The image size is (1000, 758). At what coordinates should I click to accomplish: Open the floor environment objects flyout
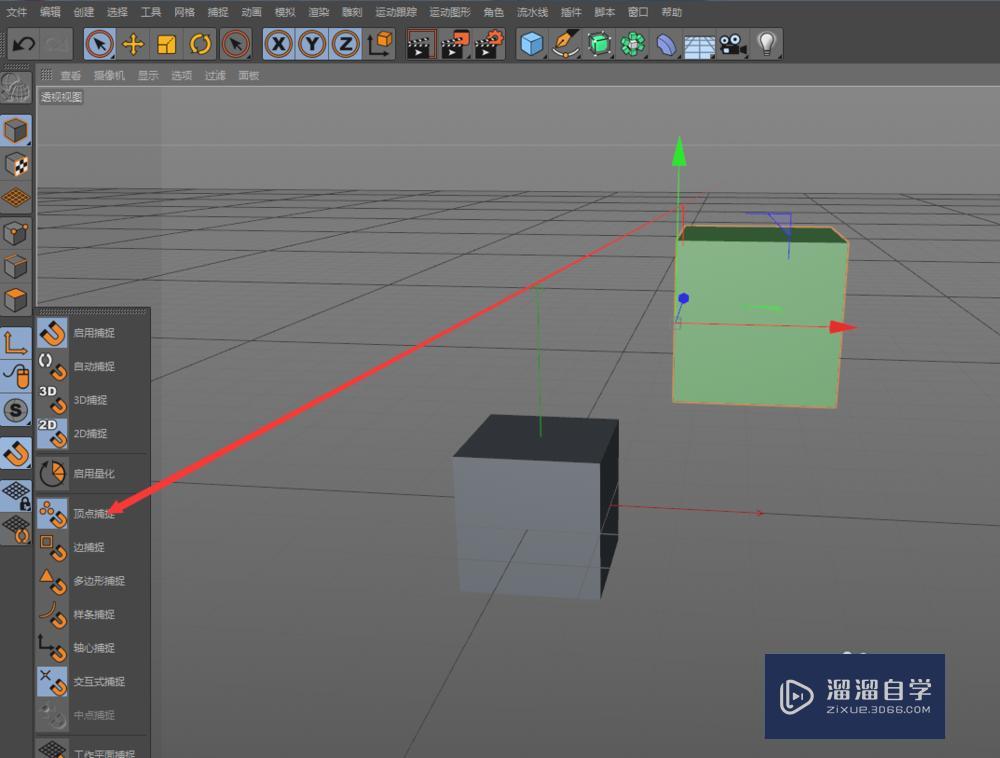tap(700, 44)
